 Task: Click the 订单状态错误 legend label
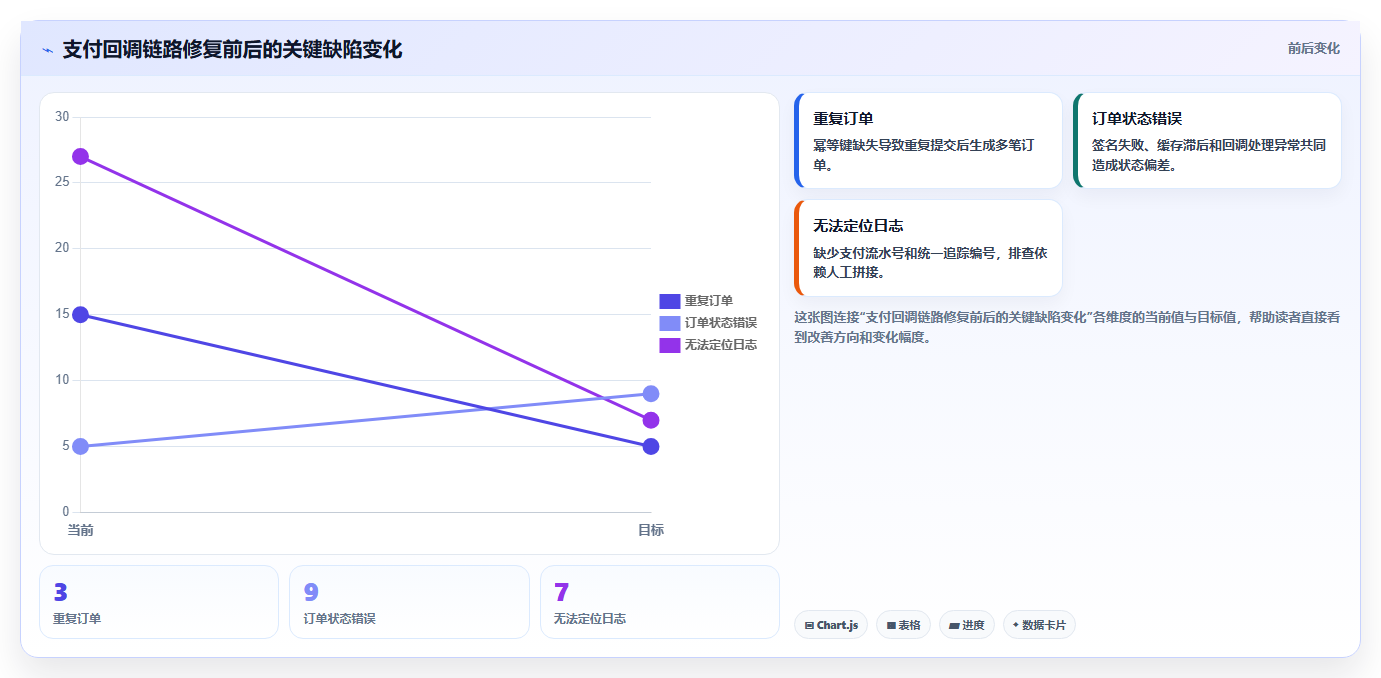pos(721,323)
